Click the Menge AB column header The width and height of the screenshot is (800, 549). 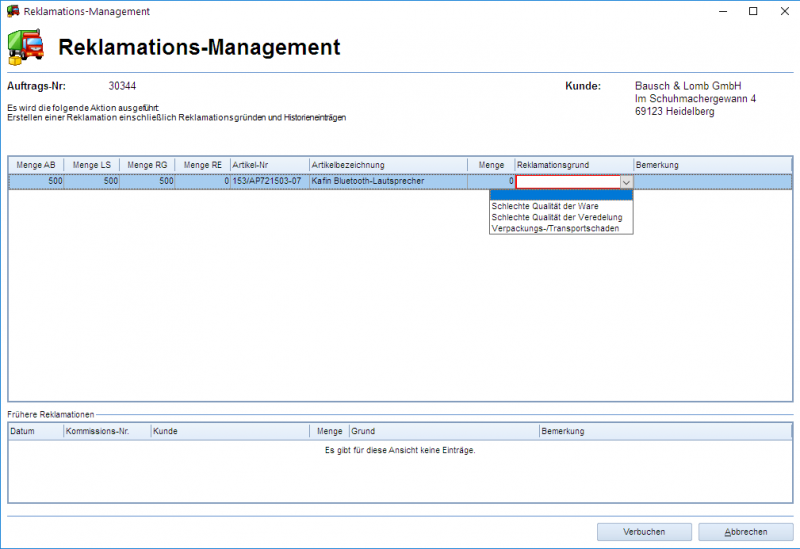[x=36, y=165]
